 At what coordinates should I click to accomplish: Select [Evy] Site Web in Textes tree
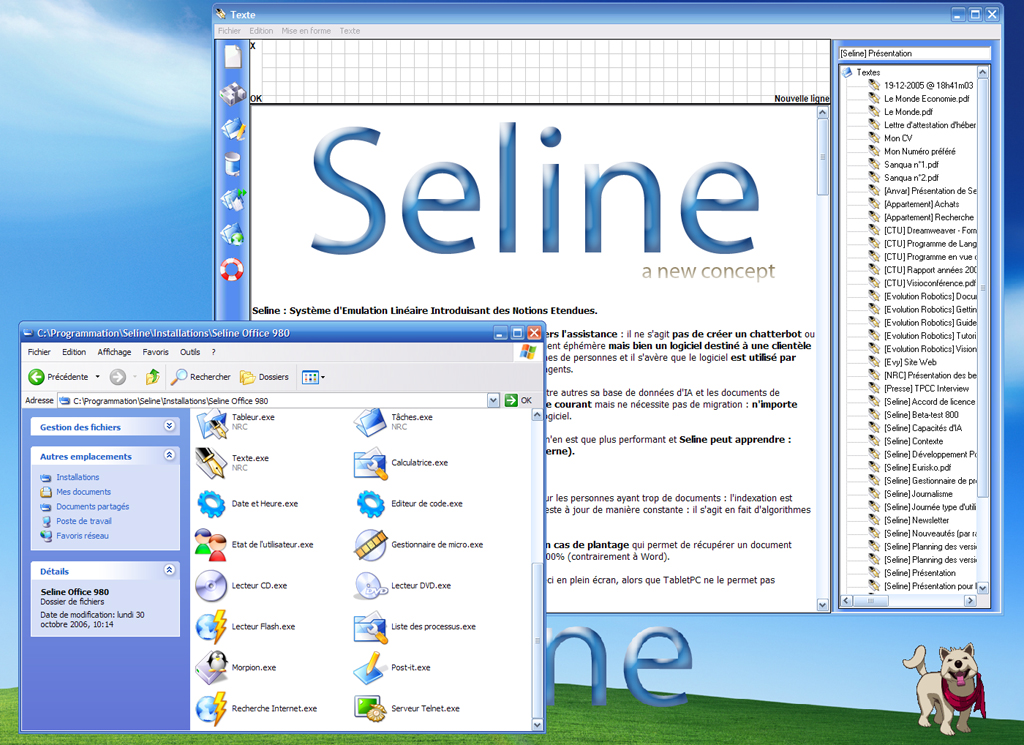pyautogui.click(x=910, y=362)
